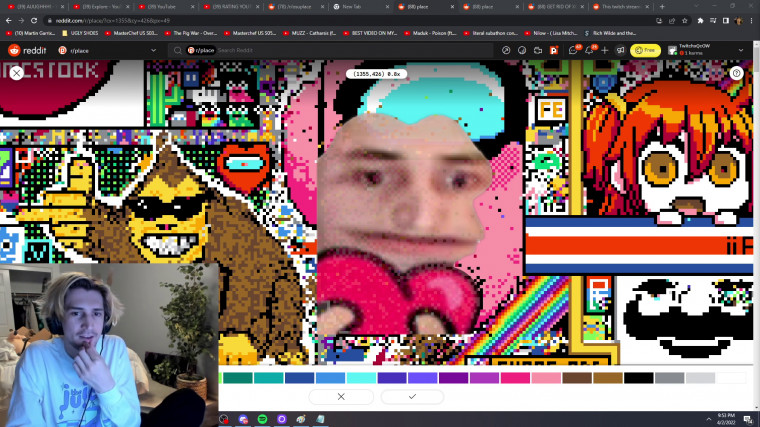Add a new browser tab
Viewport: 760px width, 427px height.
click(x=662, y=7)
